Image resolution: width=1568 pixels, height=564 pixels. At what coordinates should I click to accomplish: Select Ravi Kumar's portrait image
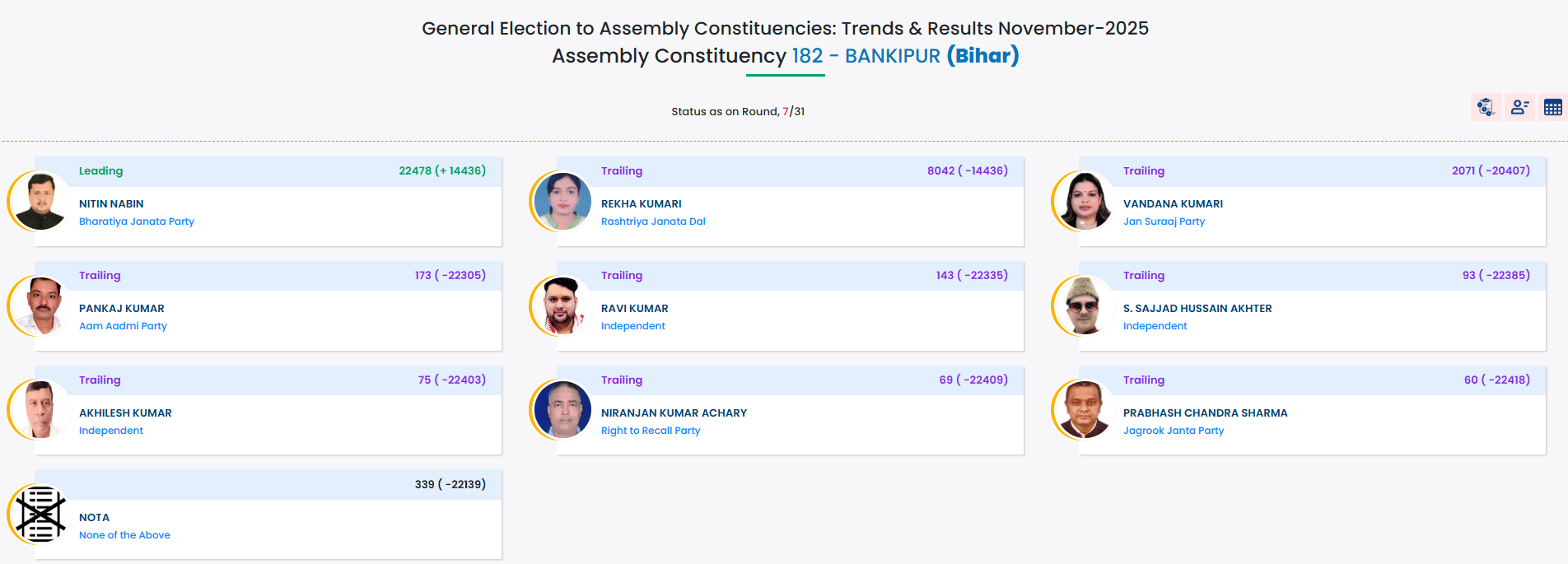pos(562,305)
